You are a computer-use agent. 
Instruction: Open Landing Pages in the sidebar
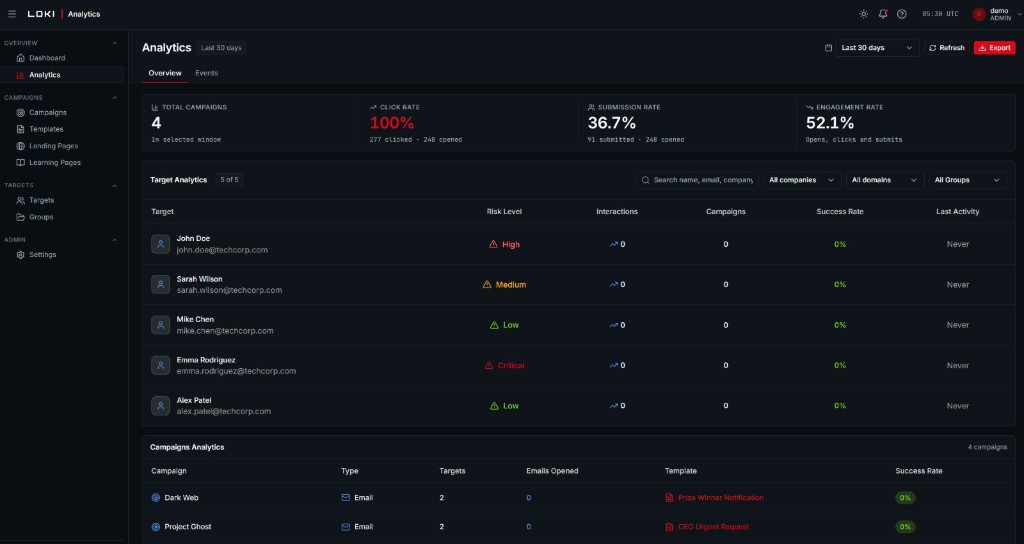click(62, 146)
